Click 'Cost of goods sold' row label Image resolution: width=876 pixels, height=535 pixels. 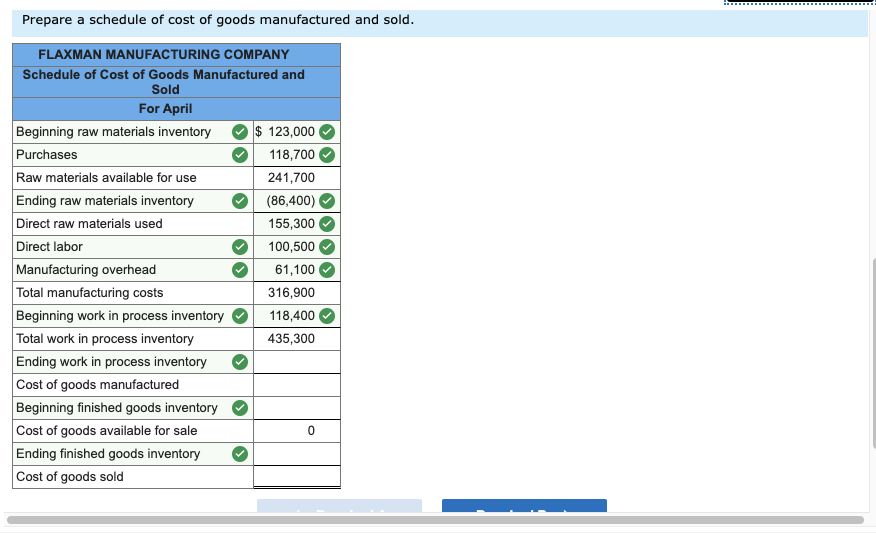[70, 476]
